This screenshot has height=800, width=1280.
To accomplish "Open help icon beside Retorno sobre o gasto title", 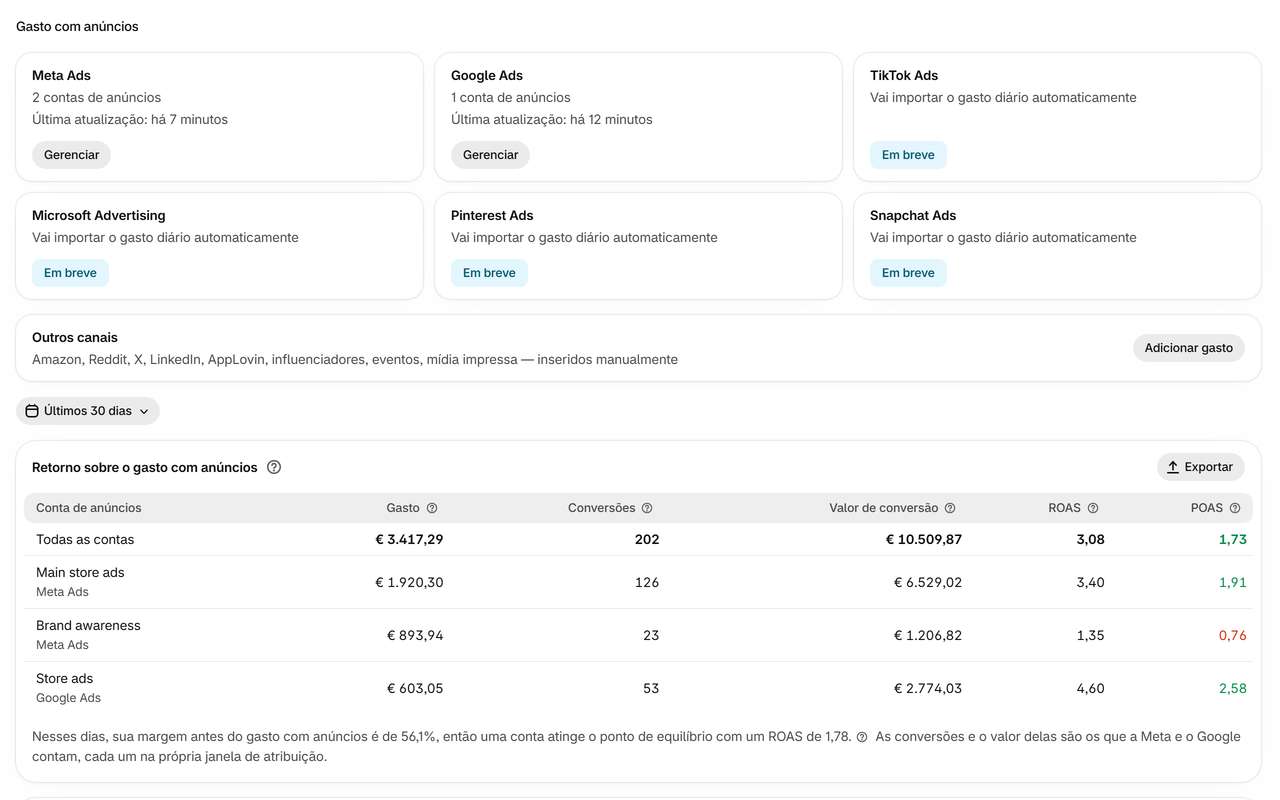I will point(274,467).
